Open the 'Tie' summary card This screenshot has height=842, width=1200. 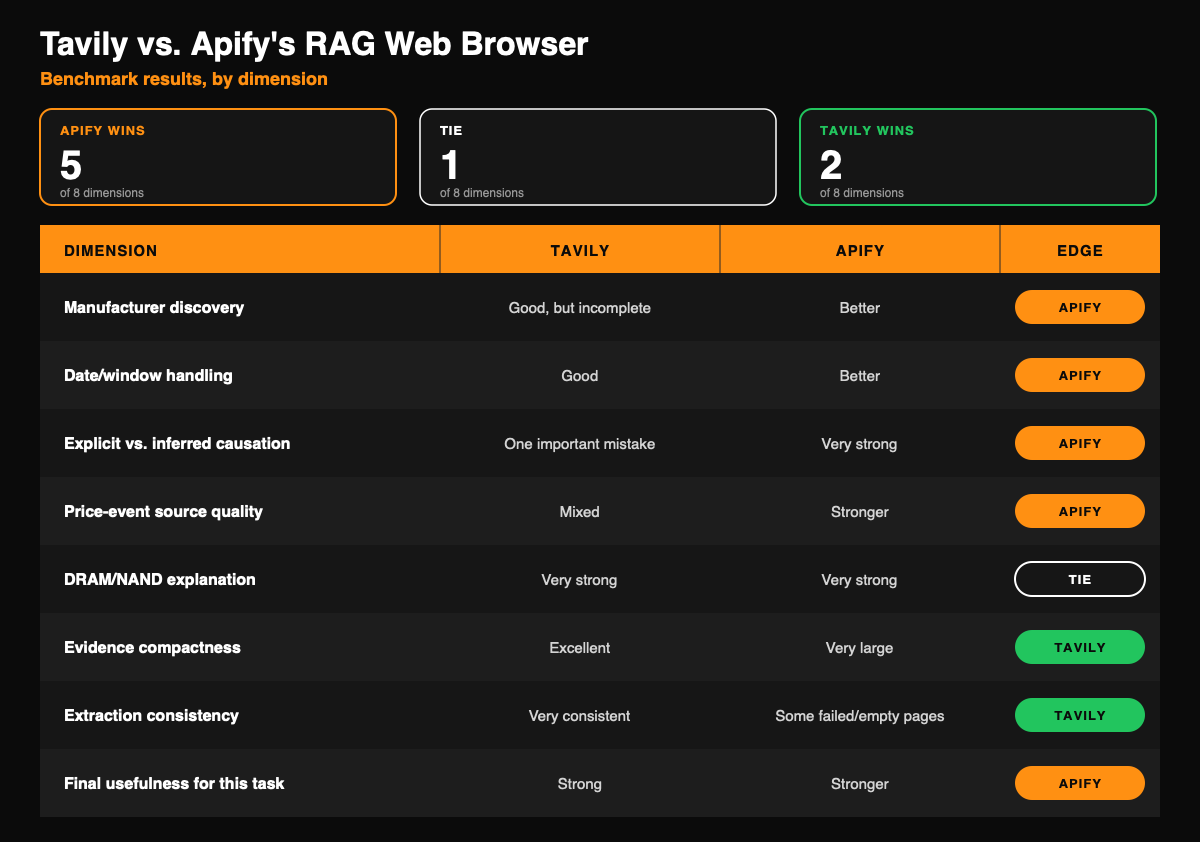598,157
